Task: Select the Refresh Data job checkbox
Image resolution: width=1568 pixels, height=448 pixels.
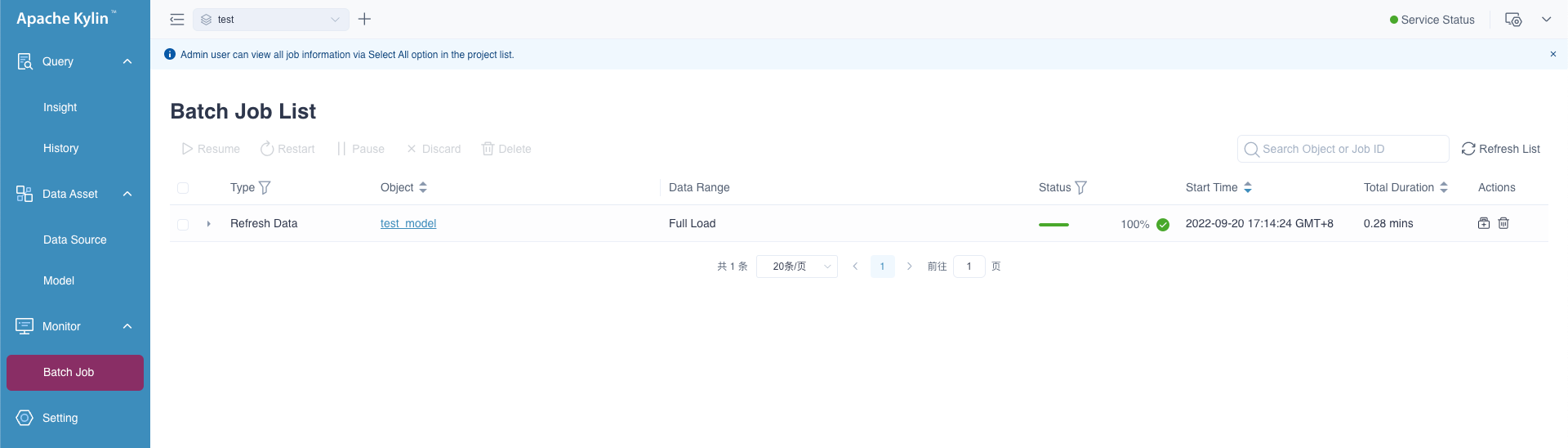Action: coord(183,224)
